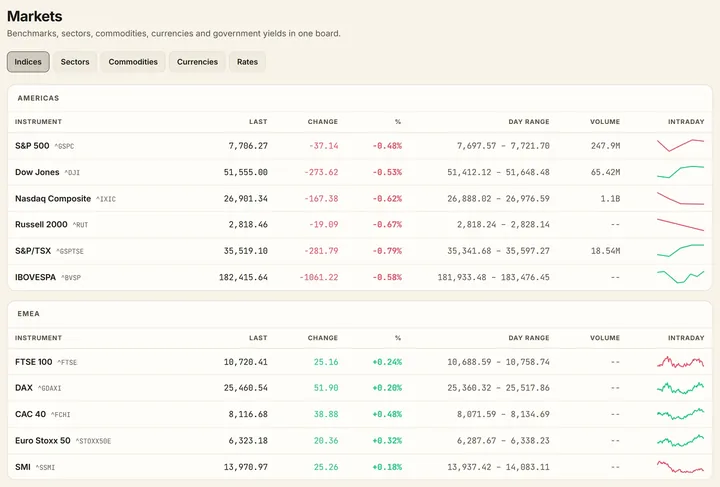Click the ^IXIC ticker symbol
The width and height of the screenshot is (720, 487).
[106, 199]
